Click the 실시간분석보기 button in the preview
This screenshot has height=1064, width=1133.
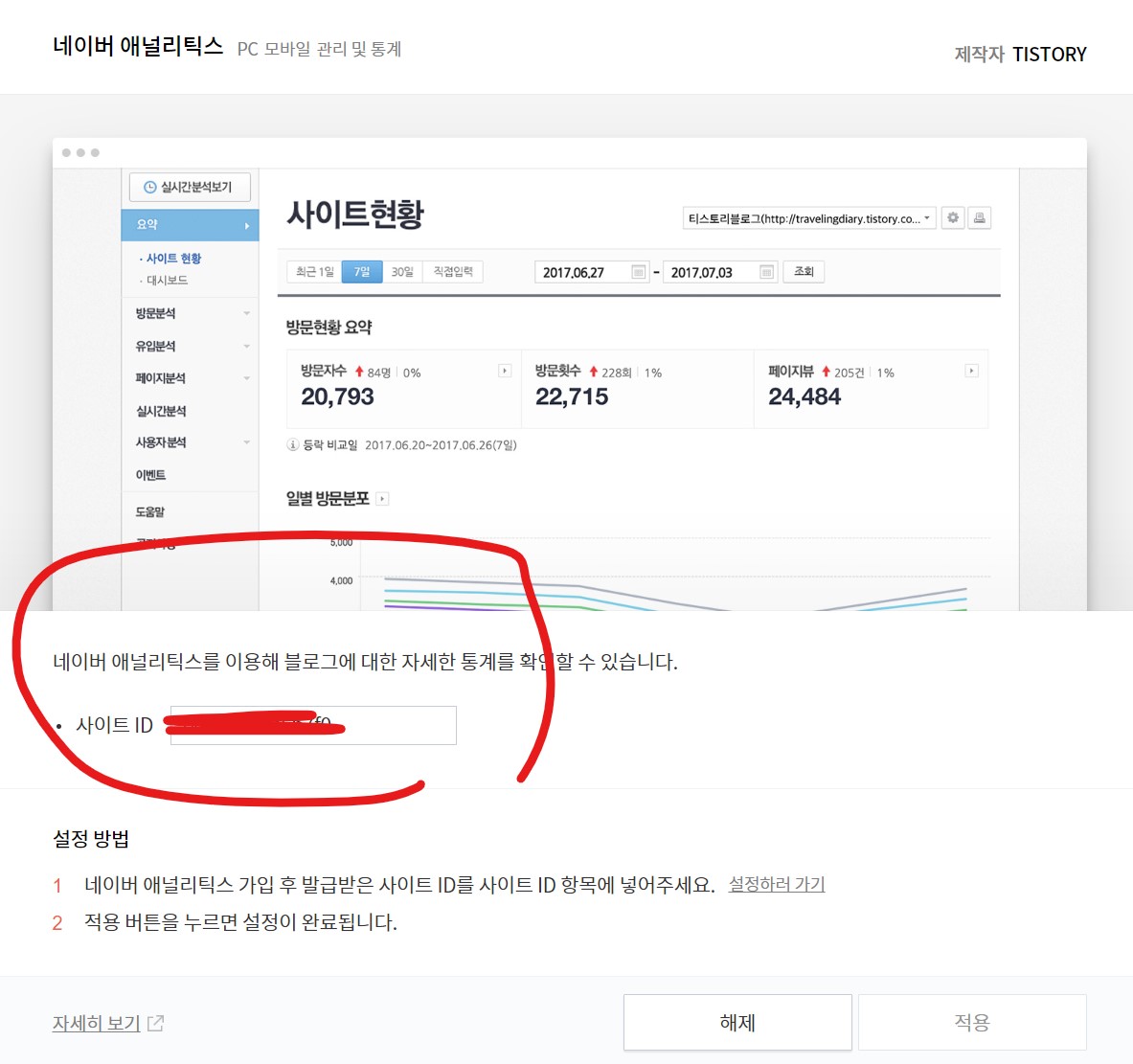pyautogui.click(x=190, y=187)
